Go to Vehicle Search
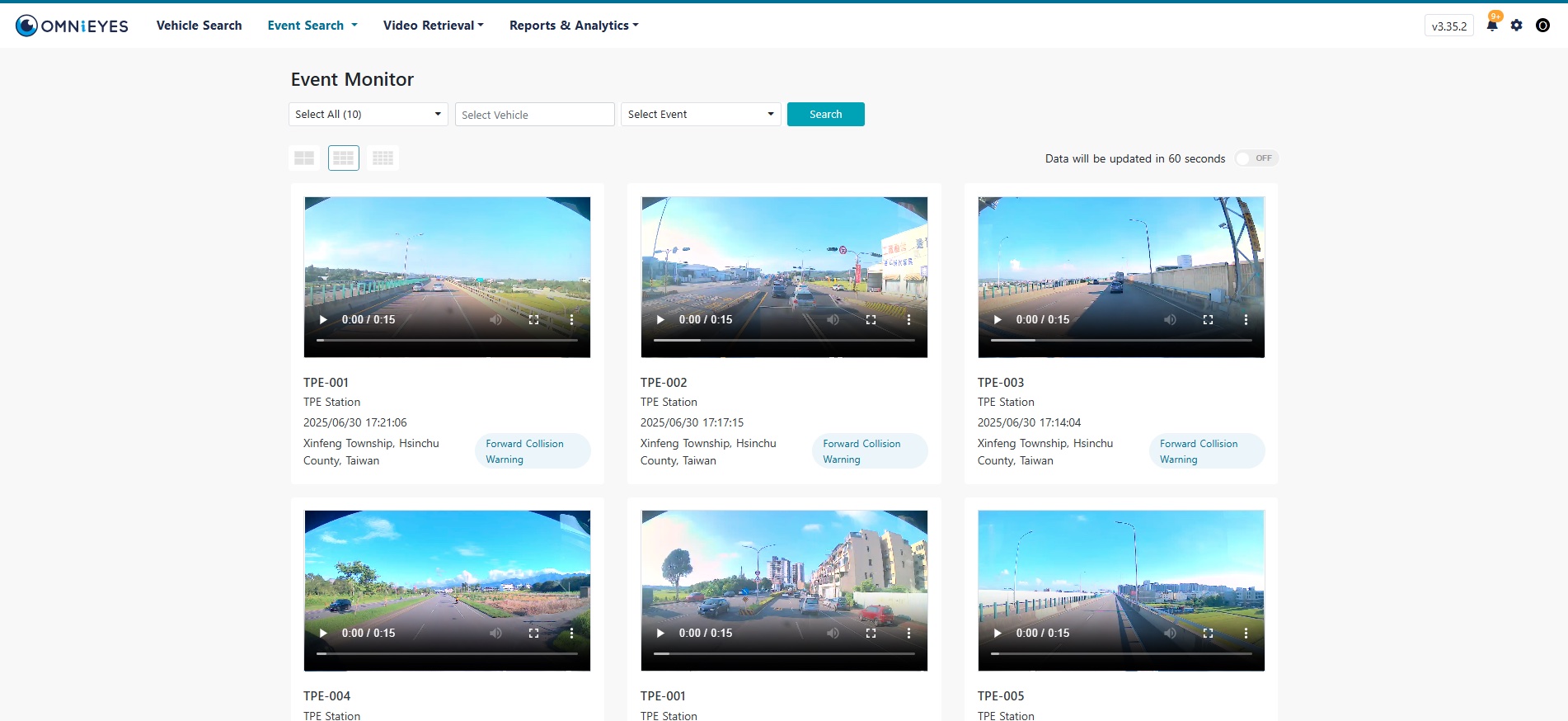Image resolution: width=1568 pixels, height=721 pixels. tap(199, 26)
